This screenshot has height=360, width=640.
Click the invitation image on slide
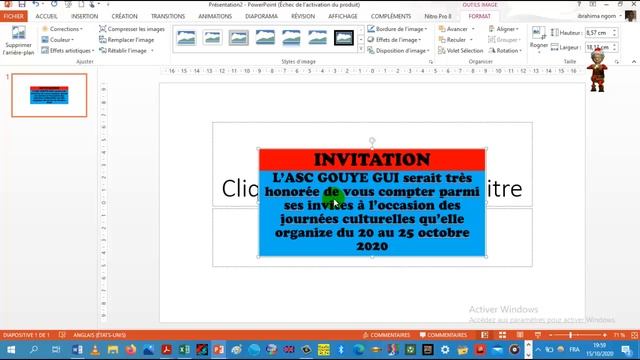pyautogui.click(x=372, y=203)
